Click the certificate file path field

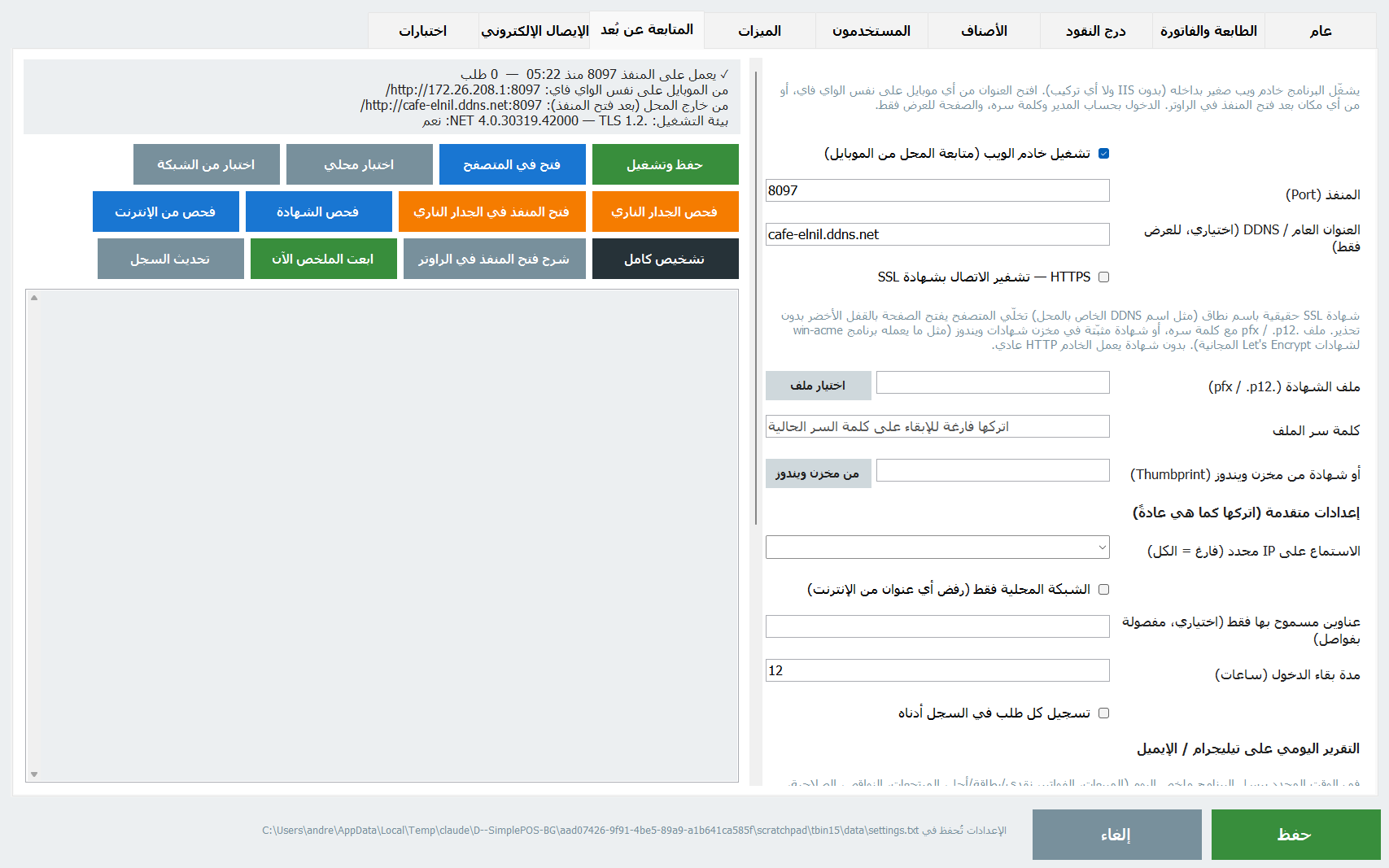pyautogui.click(x=993, y=382)
